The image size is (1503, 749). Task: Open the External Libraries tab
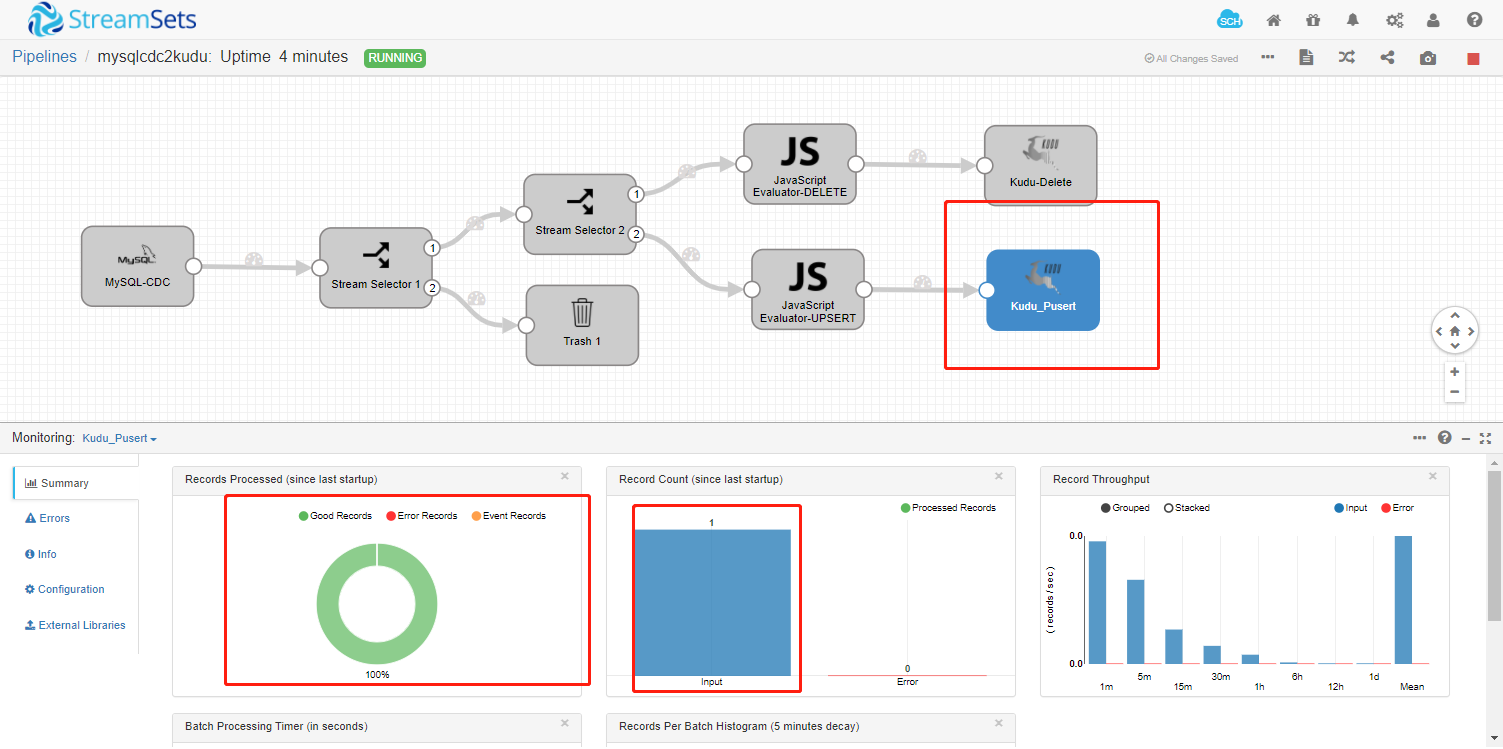(x=76, y=625)
